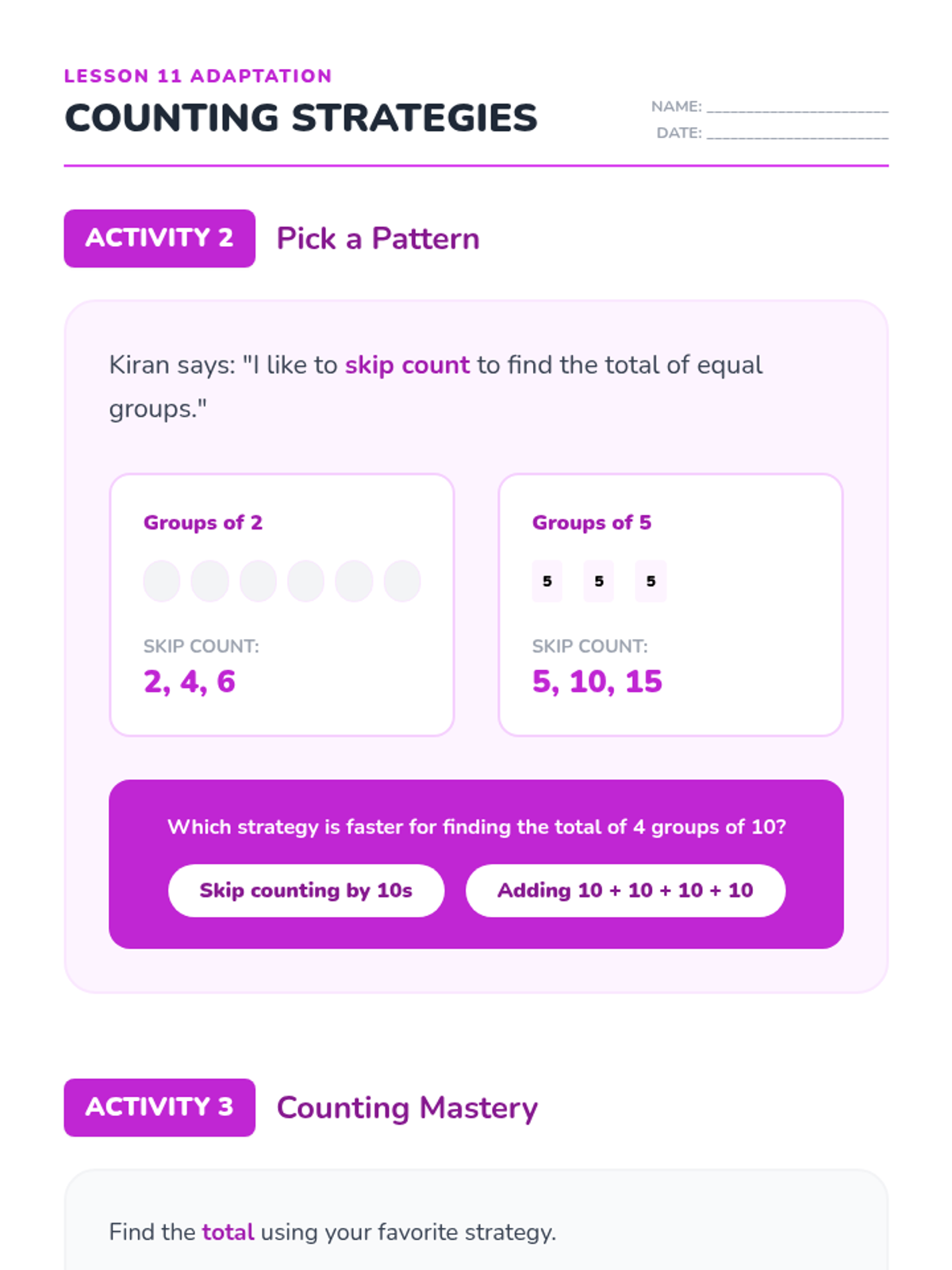Screen dimensions: 952x1270
Task: Click the highlighted "total" word
Action: pyautogui.click(x=228, y=1232)
